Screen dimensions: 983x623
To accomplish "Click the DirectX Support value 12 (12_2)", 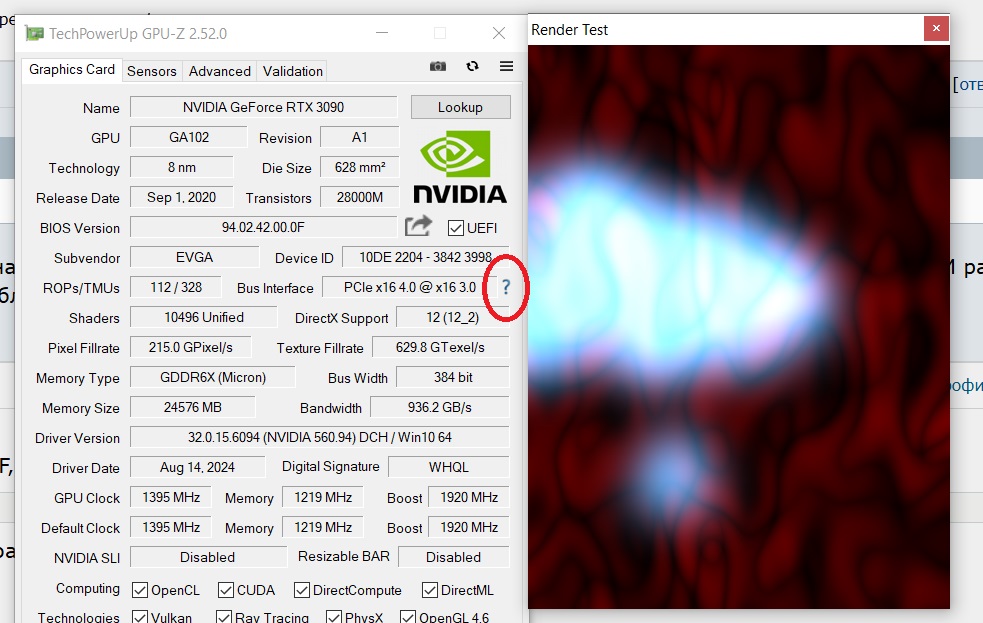I will 453,318.
